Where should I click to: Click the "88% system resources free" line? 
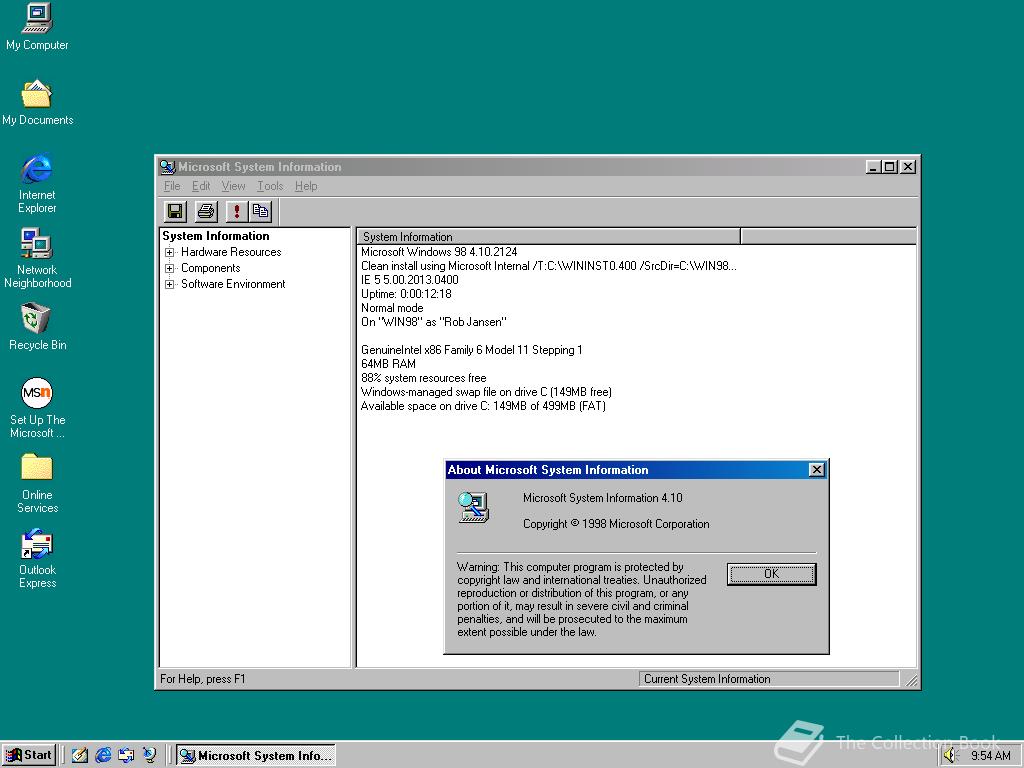[423, 378]
